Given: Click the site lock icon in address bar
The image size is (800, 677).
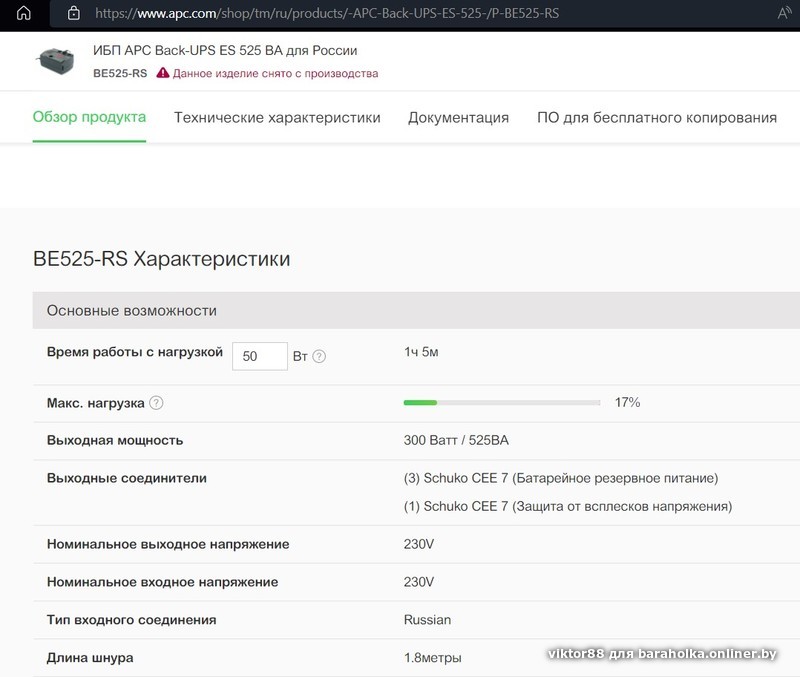Looking at the screenshot, I should coord(74,13).
